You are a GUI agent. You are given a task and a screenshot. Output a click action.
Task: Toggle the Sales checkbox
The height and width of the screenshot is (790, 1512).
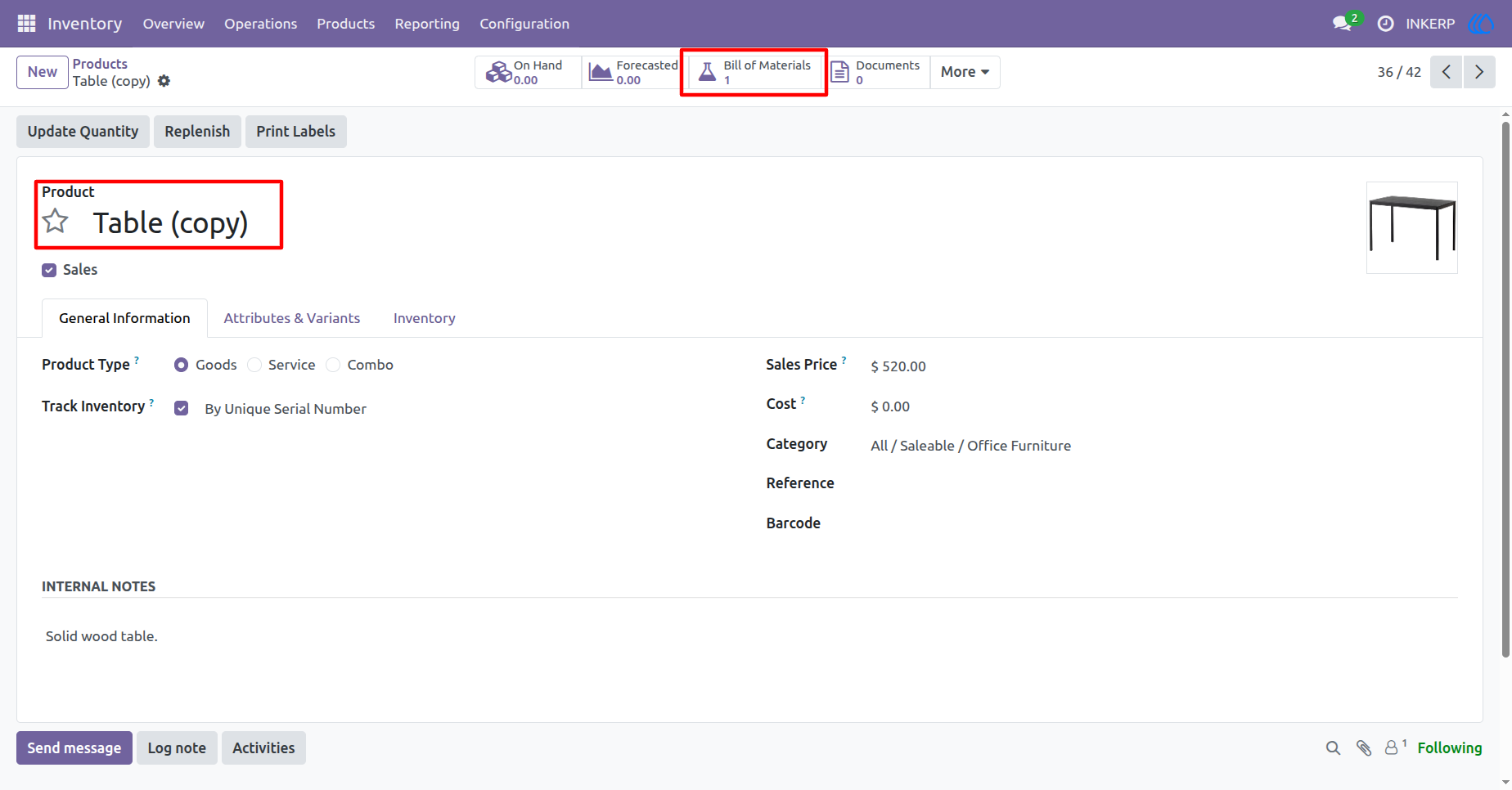click(49, 270)
